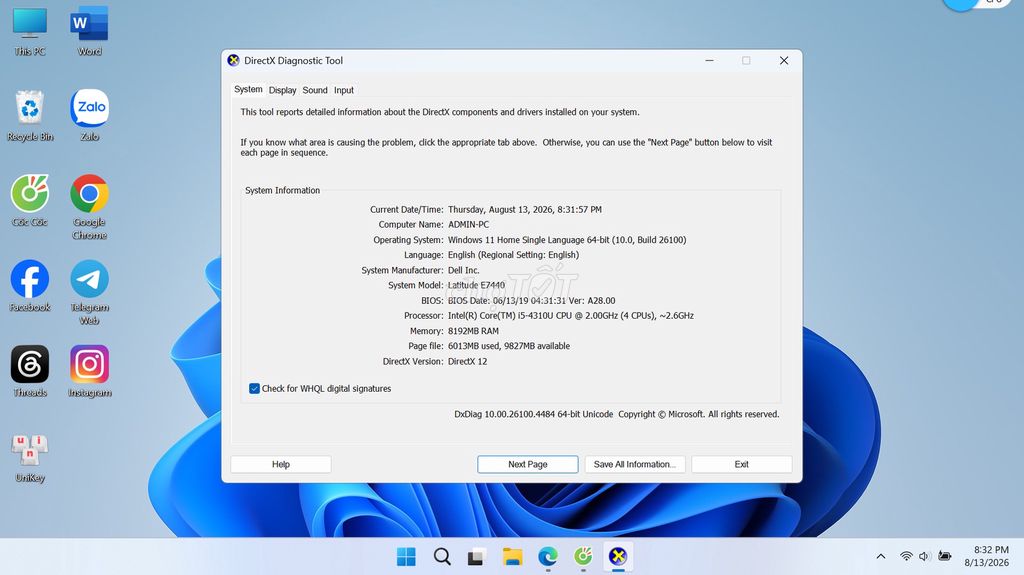This screenshot has width=1024, height=575.
Task: Click the Current Date/Time value
Action: tap(525, 210)
